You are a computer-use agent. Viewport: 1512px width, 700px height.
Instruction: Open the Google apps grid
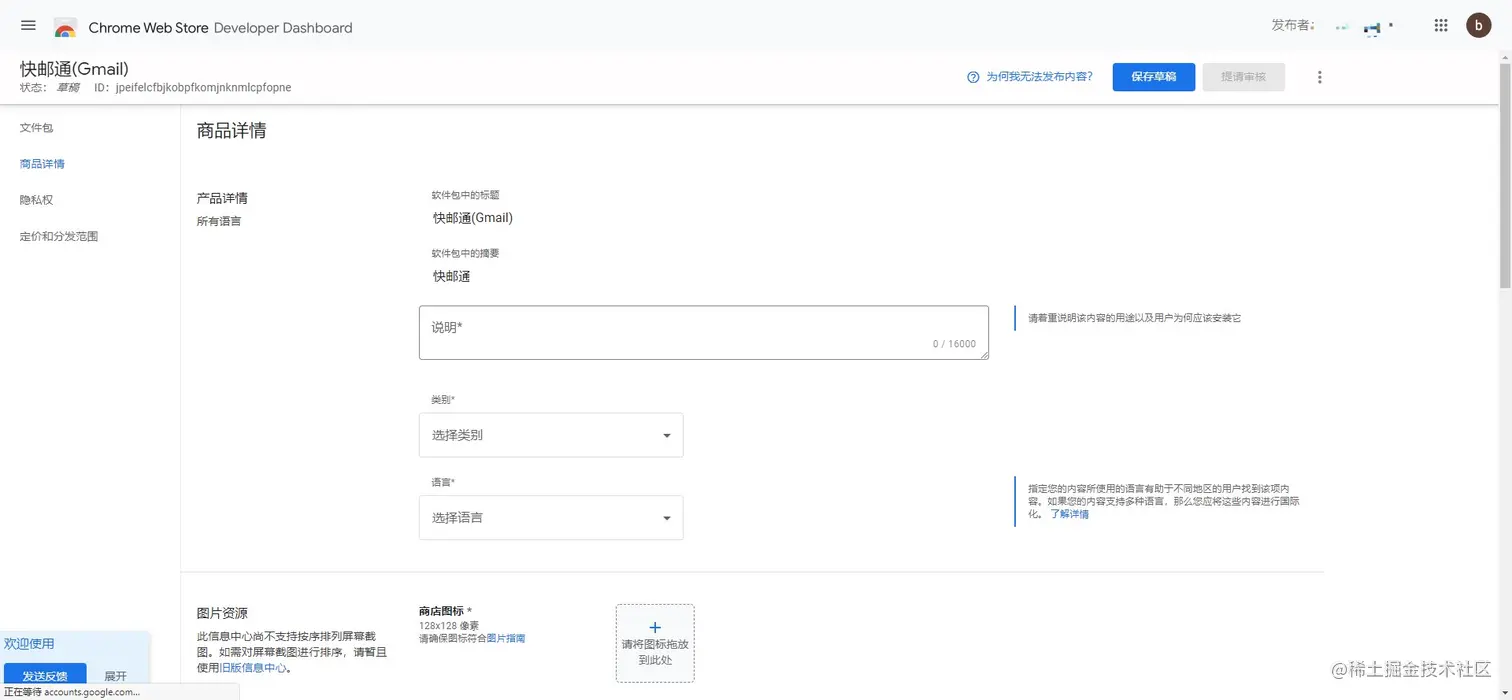pos(1441,26)
